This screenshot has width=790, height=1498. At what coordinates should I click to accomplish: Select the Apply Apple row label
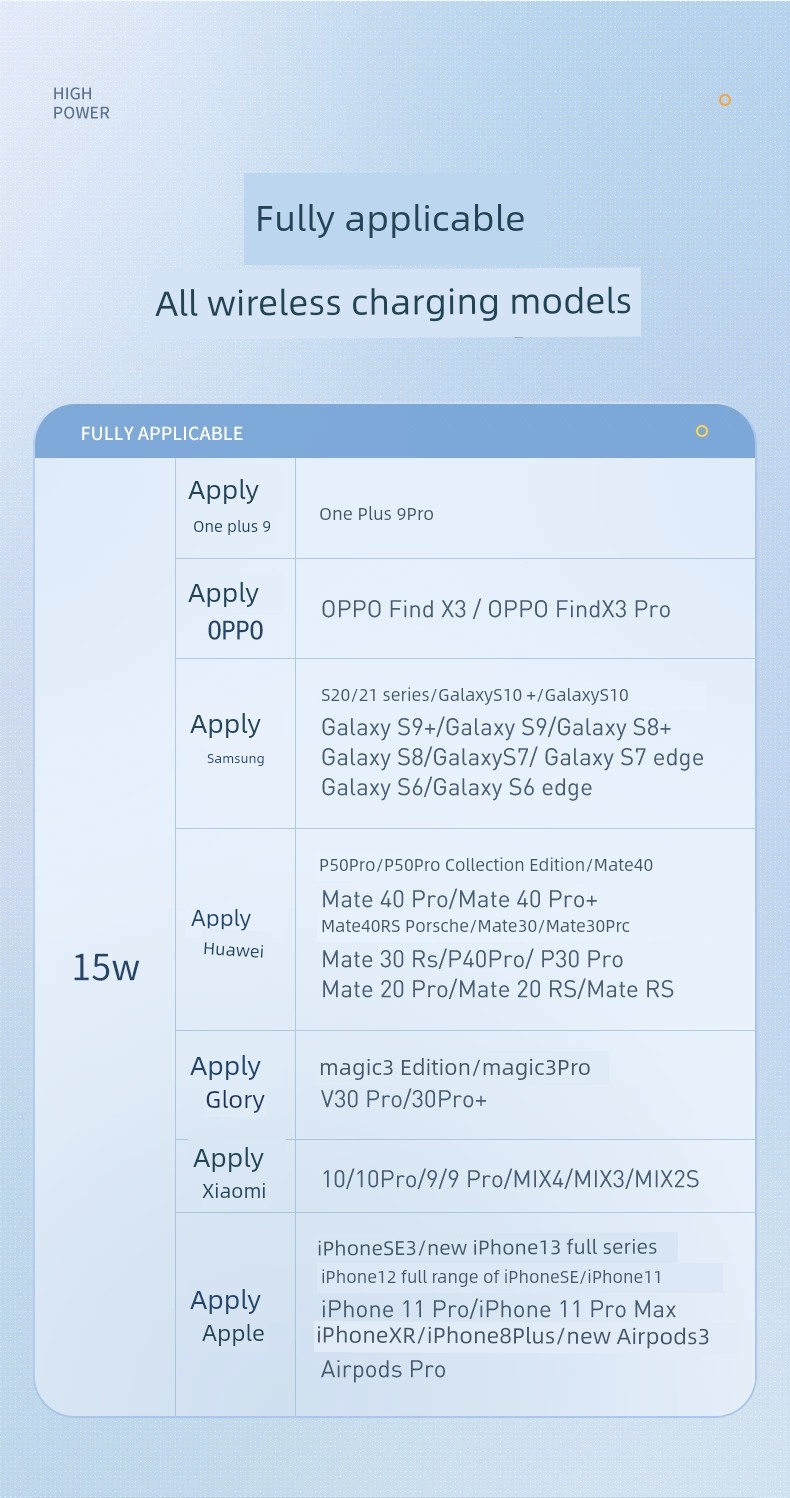(x=228, y=1316)
